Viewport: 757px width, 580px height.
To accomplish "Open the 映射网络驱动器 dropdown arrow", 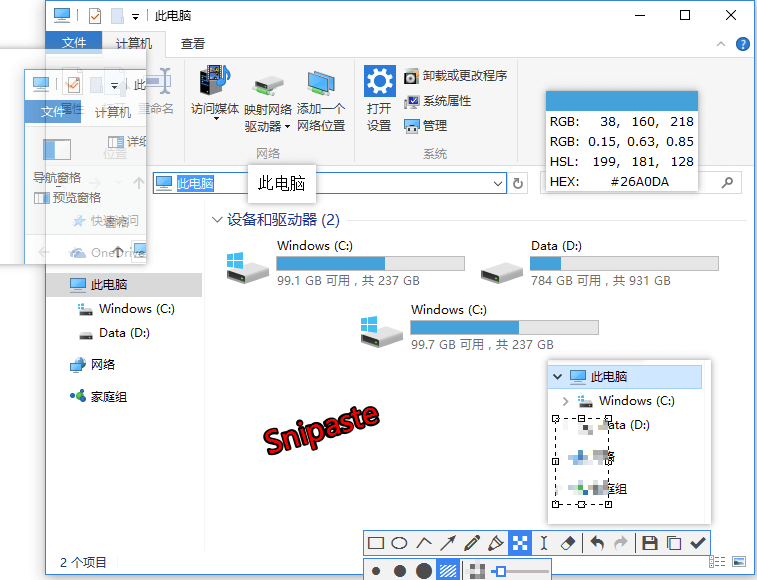I will click(287, 127).
